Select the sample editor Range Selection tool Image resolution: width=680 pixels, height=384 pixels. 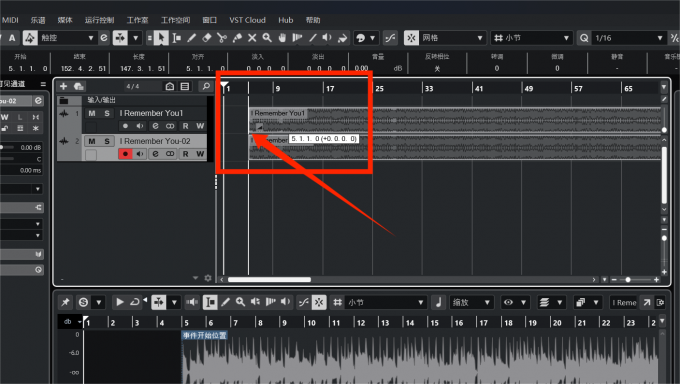[x=210, y=302]
